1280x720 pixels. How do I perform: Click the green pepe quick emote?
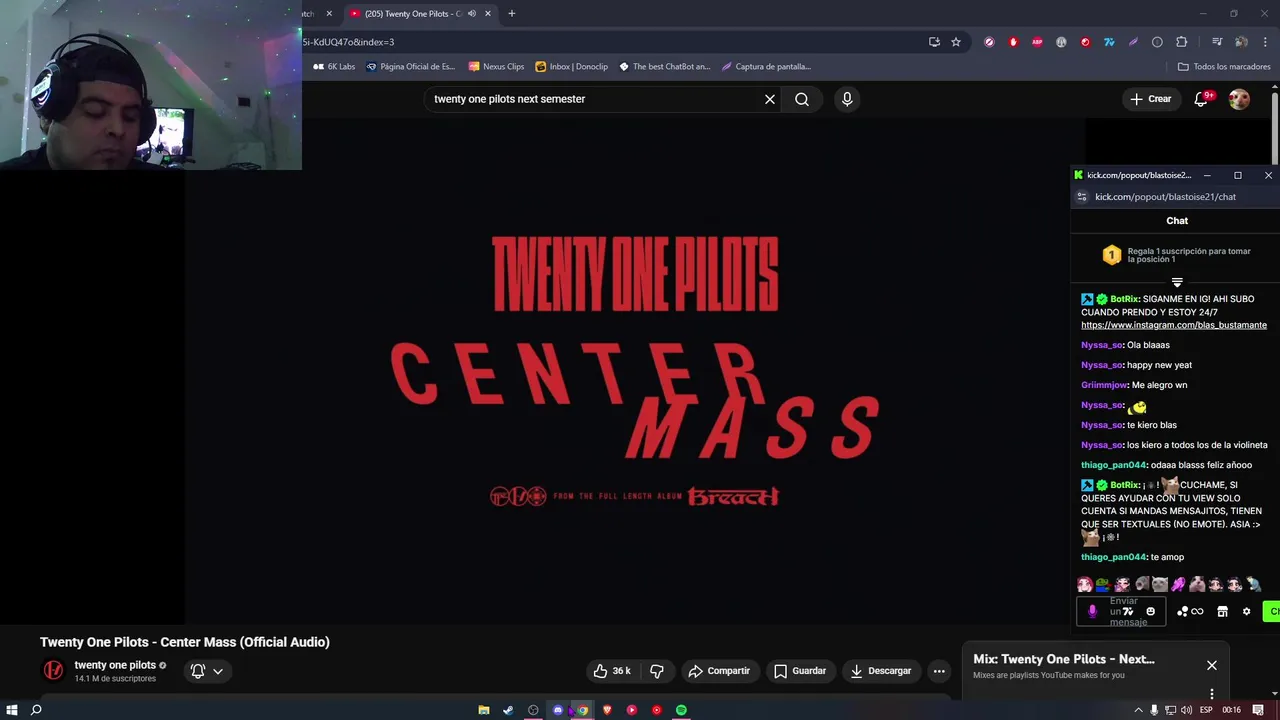1102,585
